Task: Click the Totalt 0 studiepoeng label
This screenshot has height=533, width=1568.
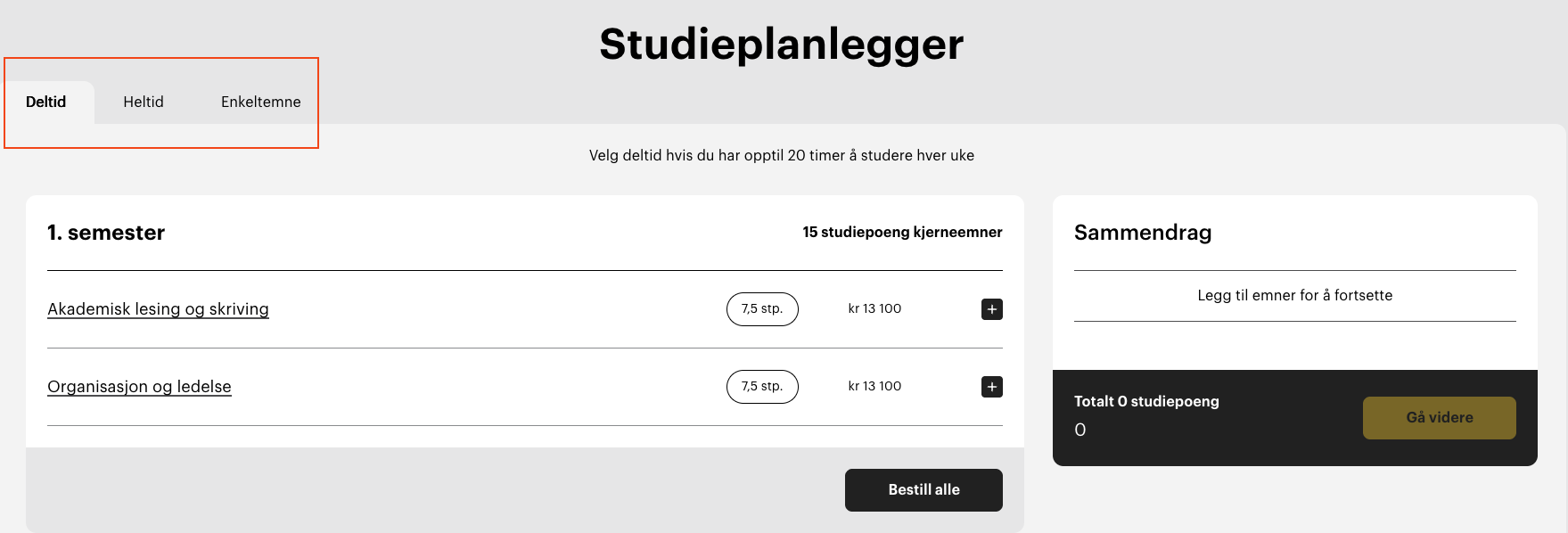Action: 1146,402
